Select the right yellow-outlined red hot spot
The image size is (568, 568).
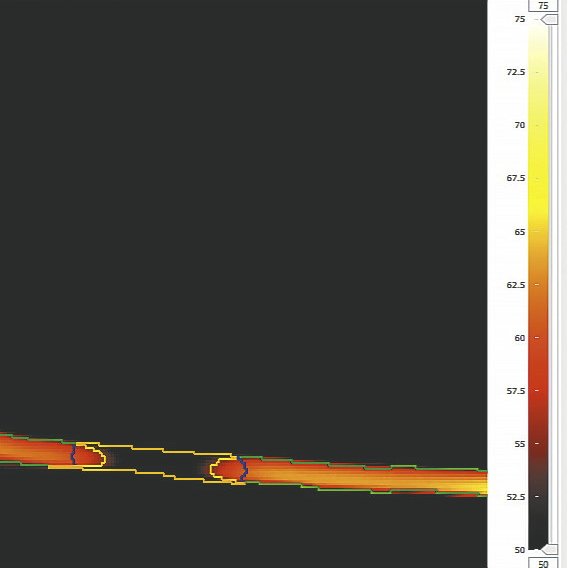pos(228,470)
